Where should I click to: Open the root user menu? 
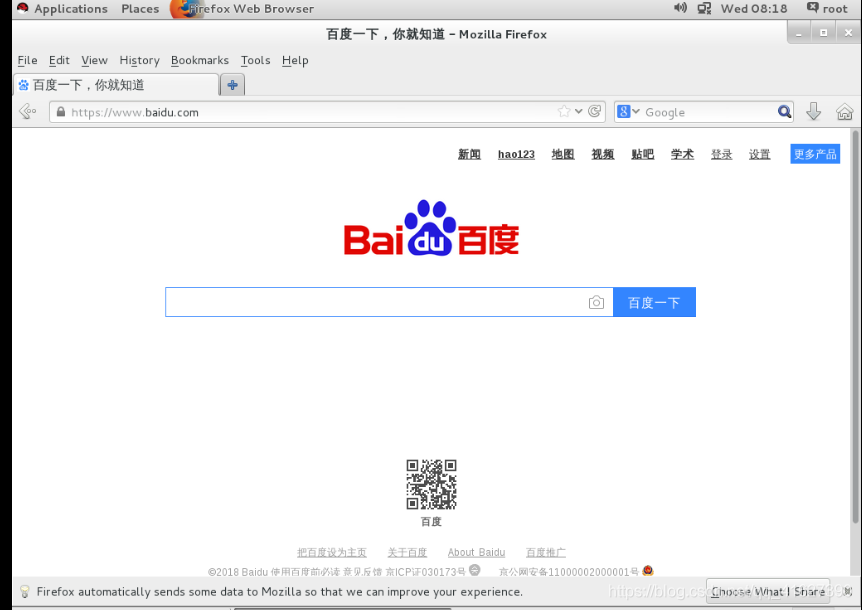(x=827, y=8)
